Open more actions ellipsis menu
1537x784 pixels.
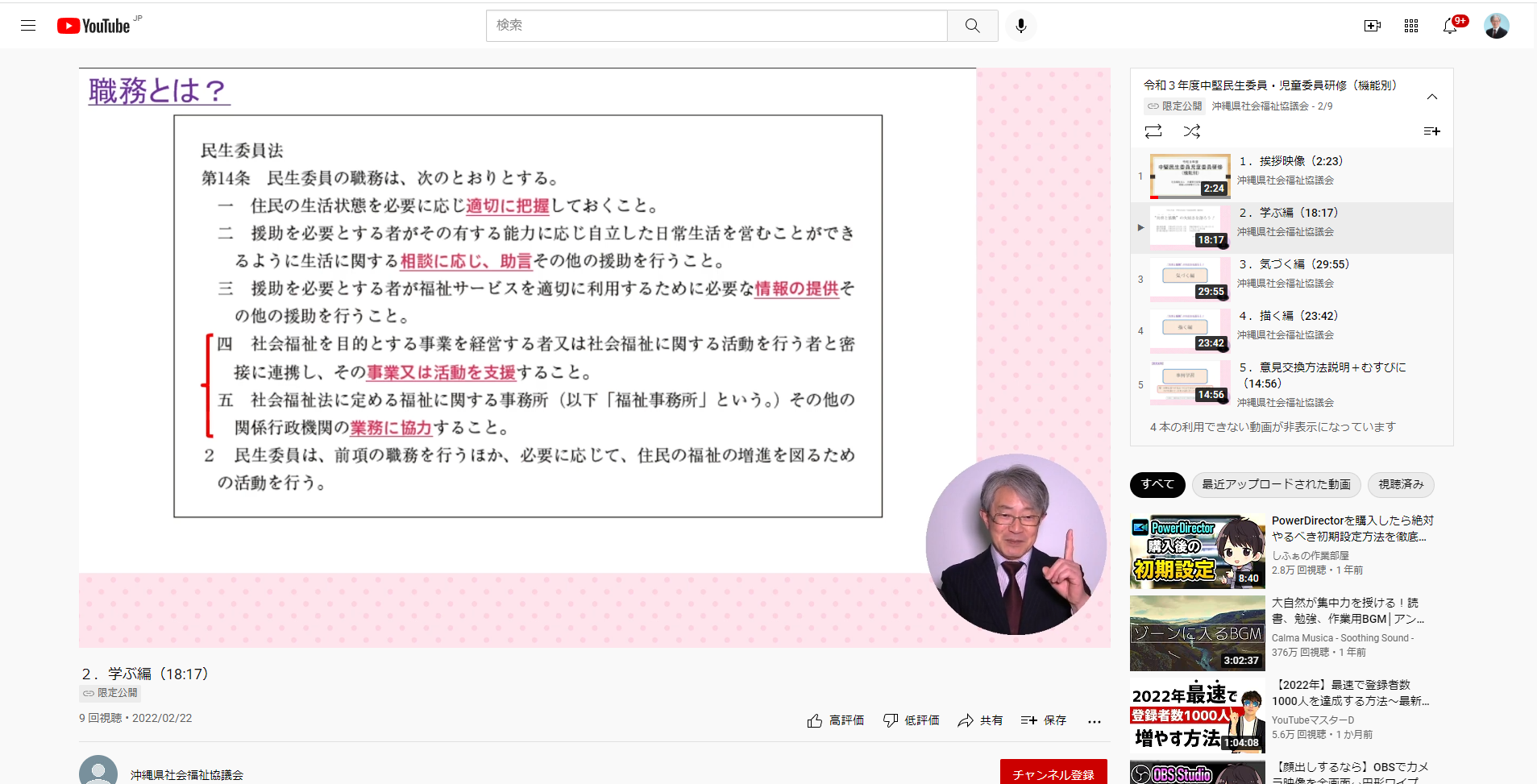[x=1094, y=721]
